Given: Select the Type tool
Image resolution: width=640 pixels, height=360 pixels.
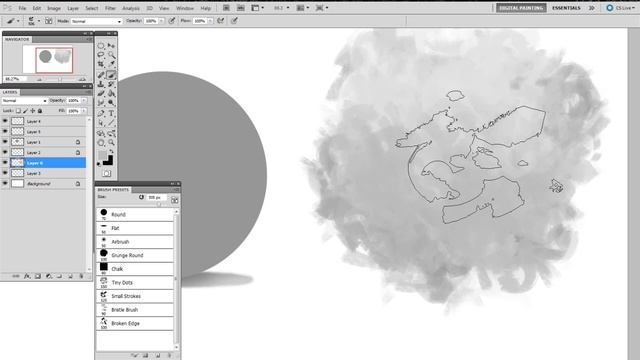Looking at the screenshot, I should pos(111,113).
